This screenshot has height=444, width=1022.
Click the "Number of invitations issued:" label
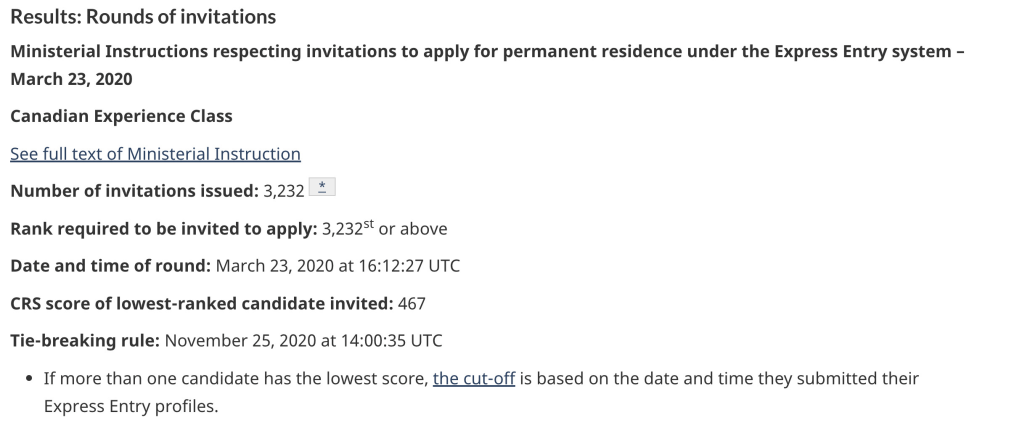pos(134,191)
